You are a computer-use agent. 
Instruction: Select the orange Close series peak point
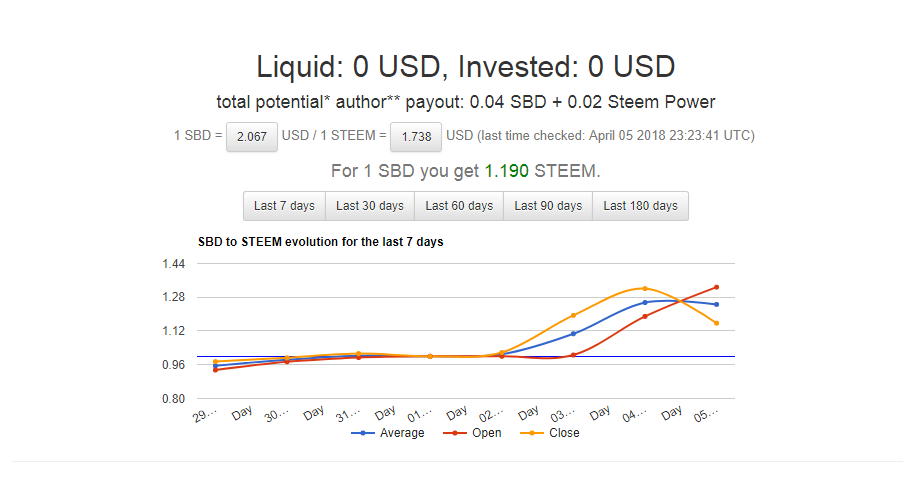(645, 288)
